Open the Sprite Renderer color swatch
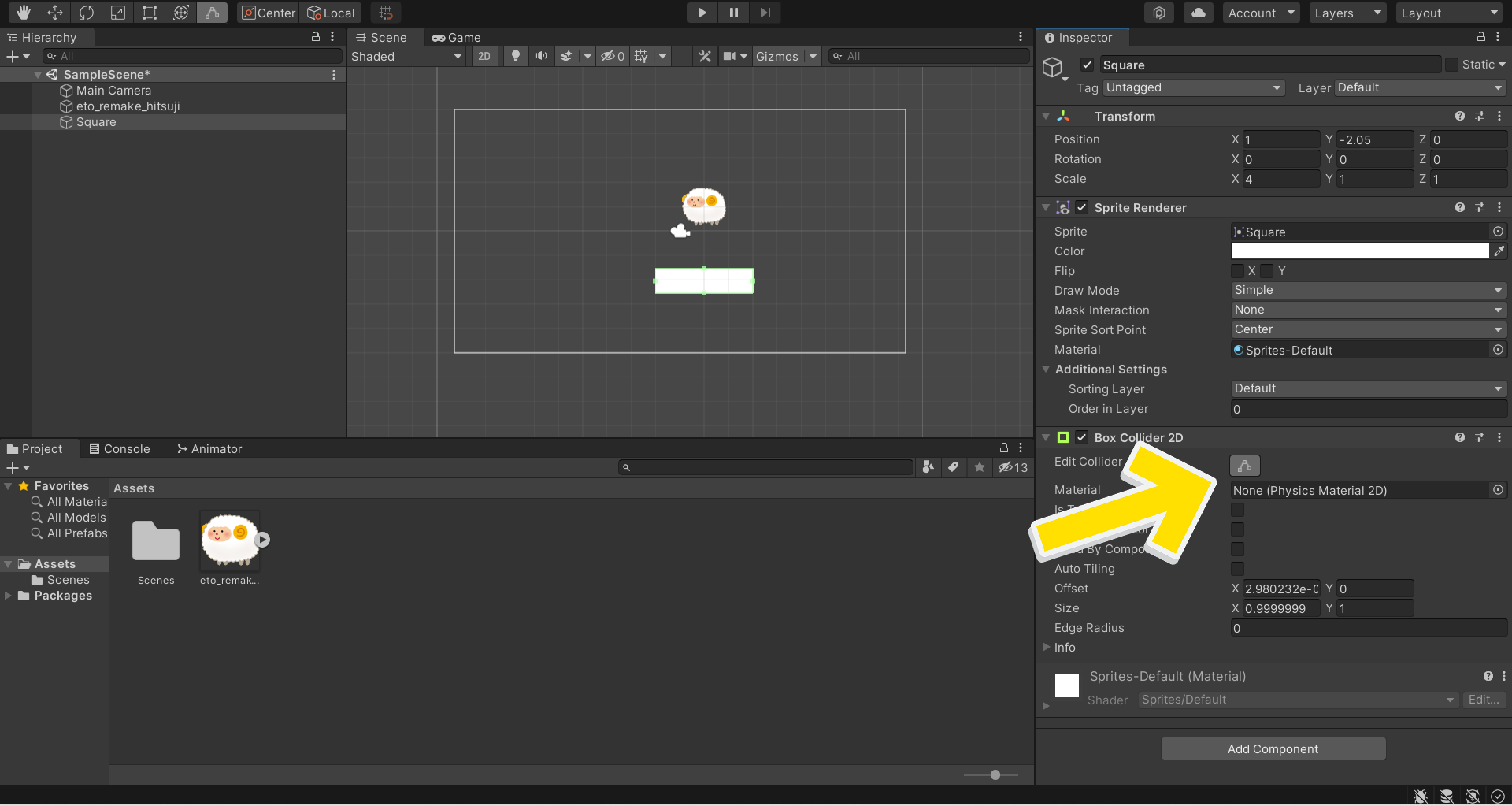This screenshot has height=806, width=1512. coord(1359,251)
